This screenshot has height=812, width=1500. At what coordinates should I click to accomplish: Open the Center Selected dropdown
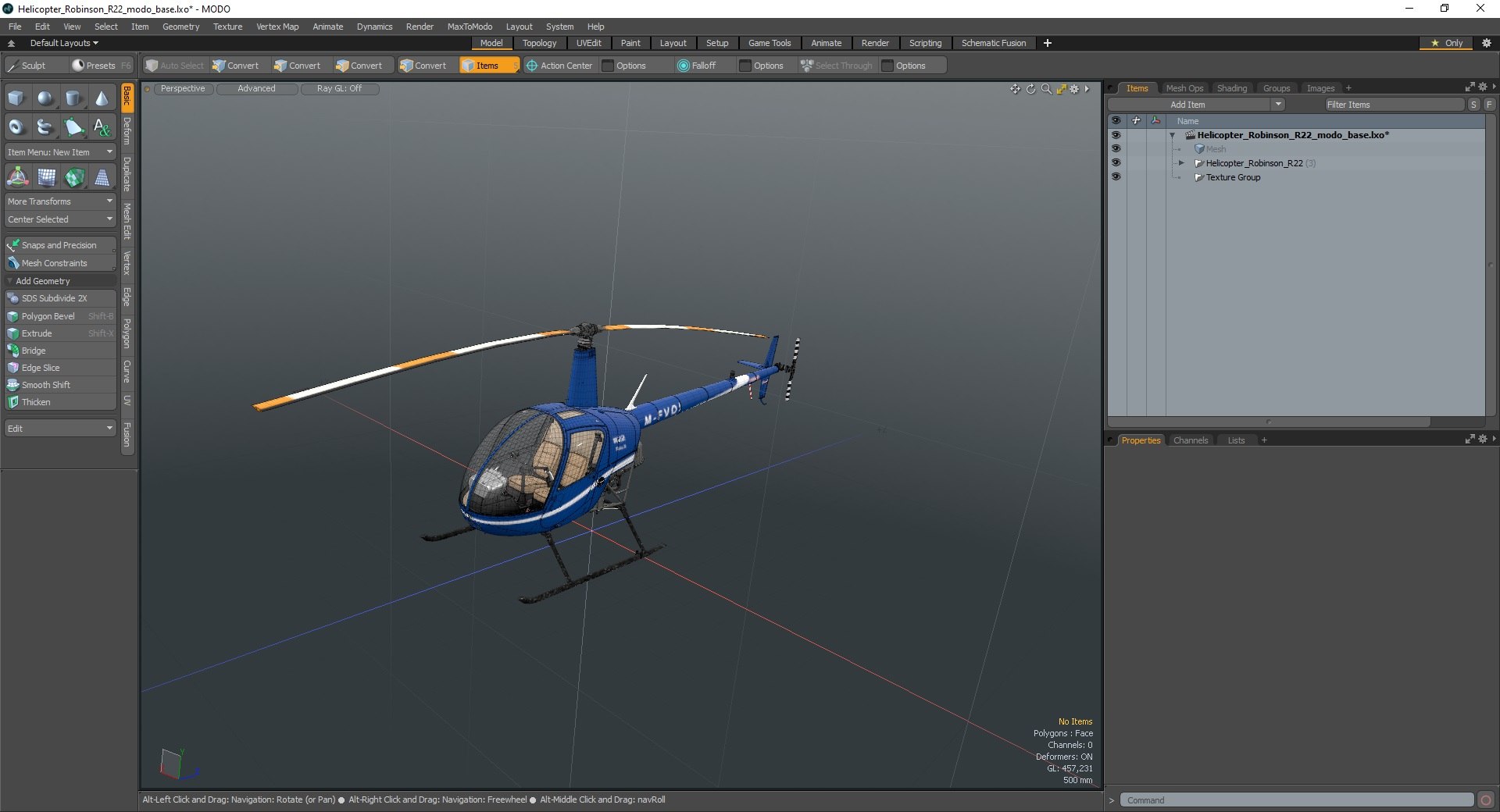point(60,219)
